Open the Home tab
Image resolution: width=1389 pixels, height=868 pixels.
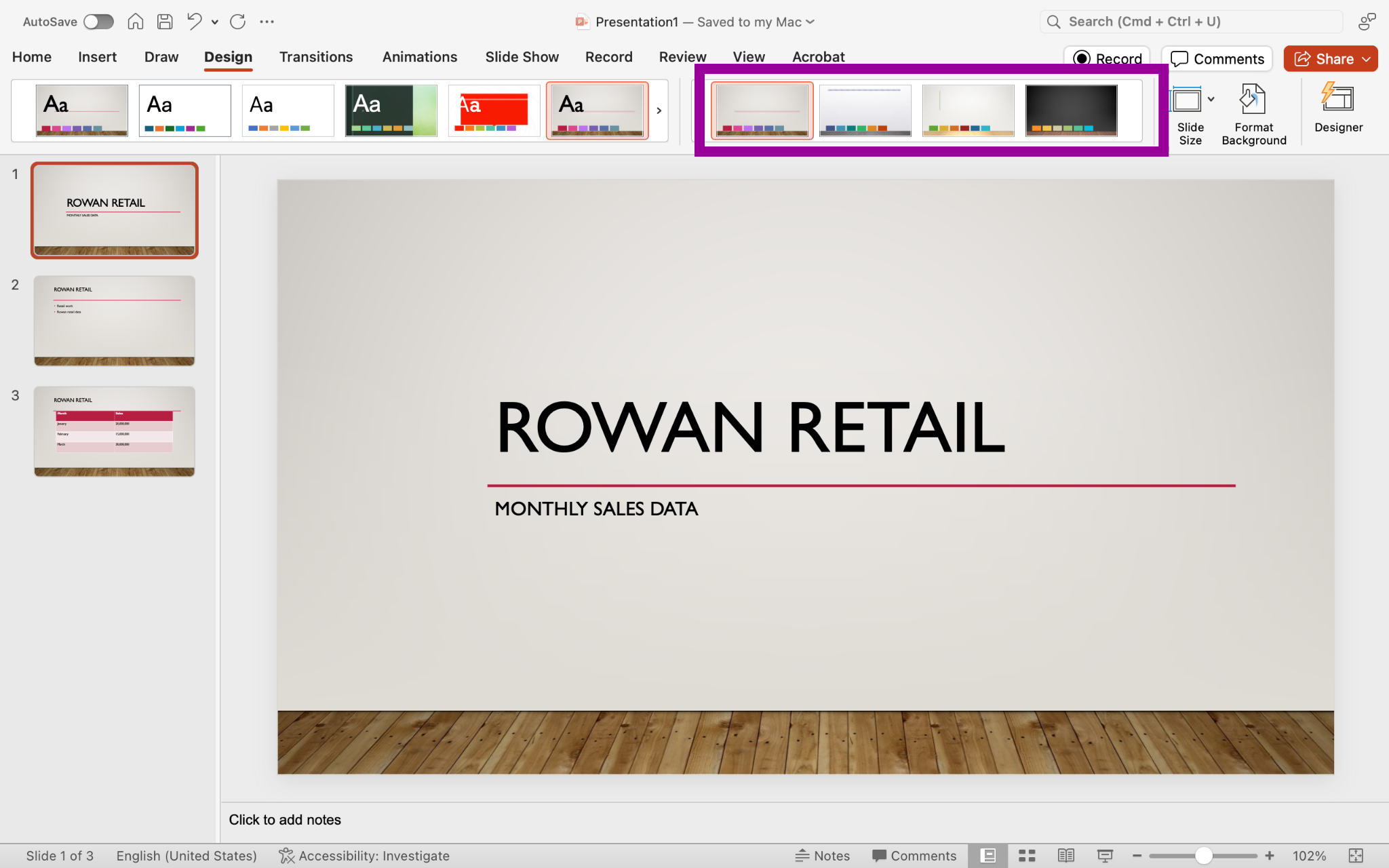tap(32, 57)
